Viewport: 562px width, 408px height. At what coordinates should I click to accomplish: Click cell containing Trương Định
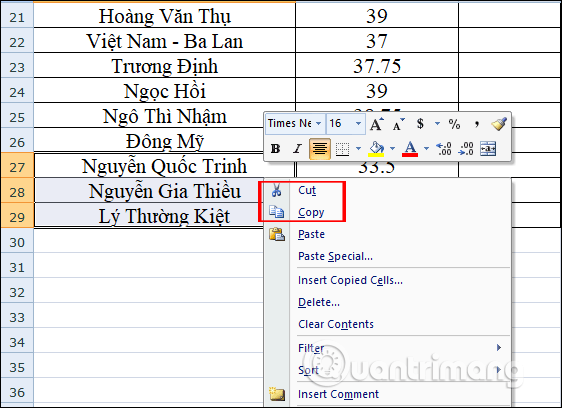tap(165, 66)
